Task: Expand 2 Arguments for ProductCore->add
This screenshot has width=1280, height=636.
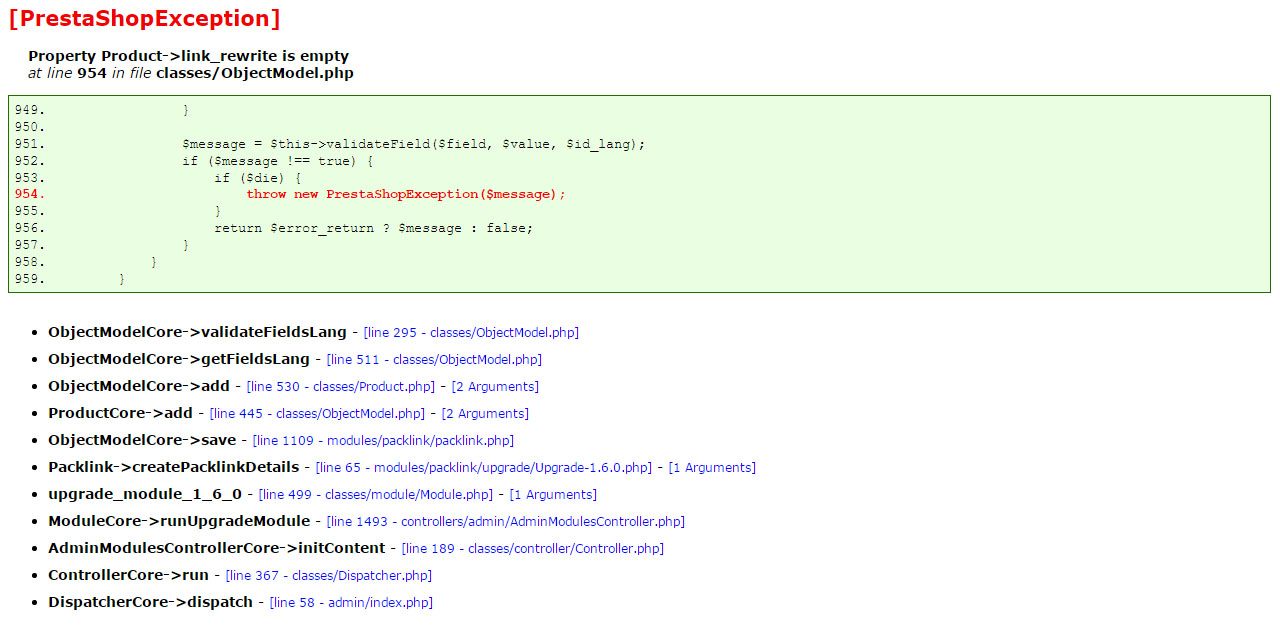Action: pyautogui.click(x=485, y=413)
